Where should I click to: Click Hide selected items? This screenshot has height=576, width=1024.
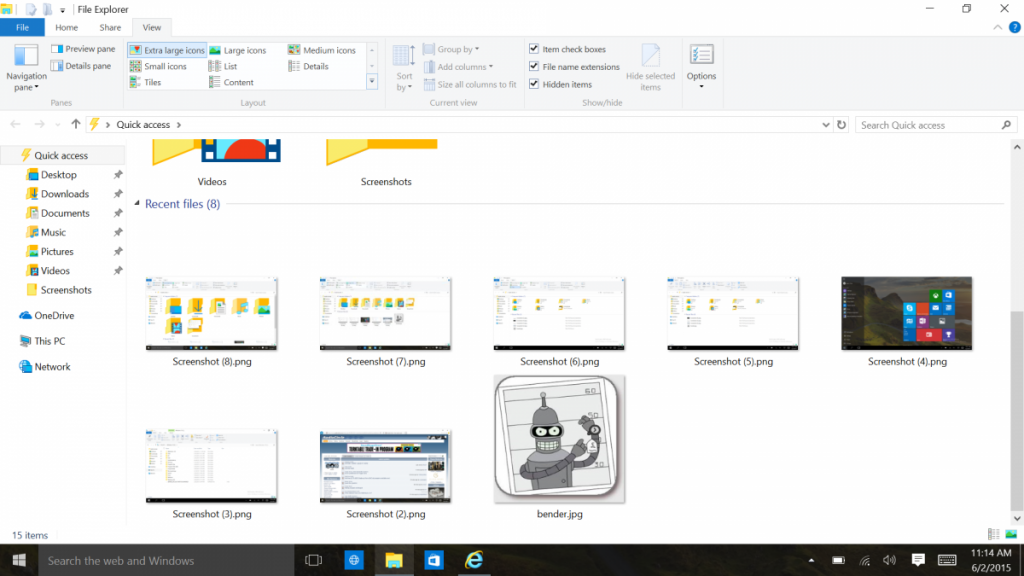pyautogui.click(x=650, y=68)
